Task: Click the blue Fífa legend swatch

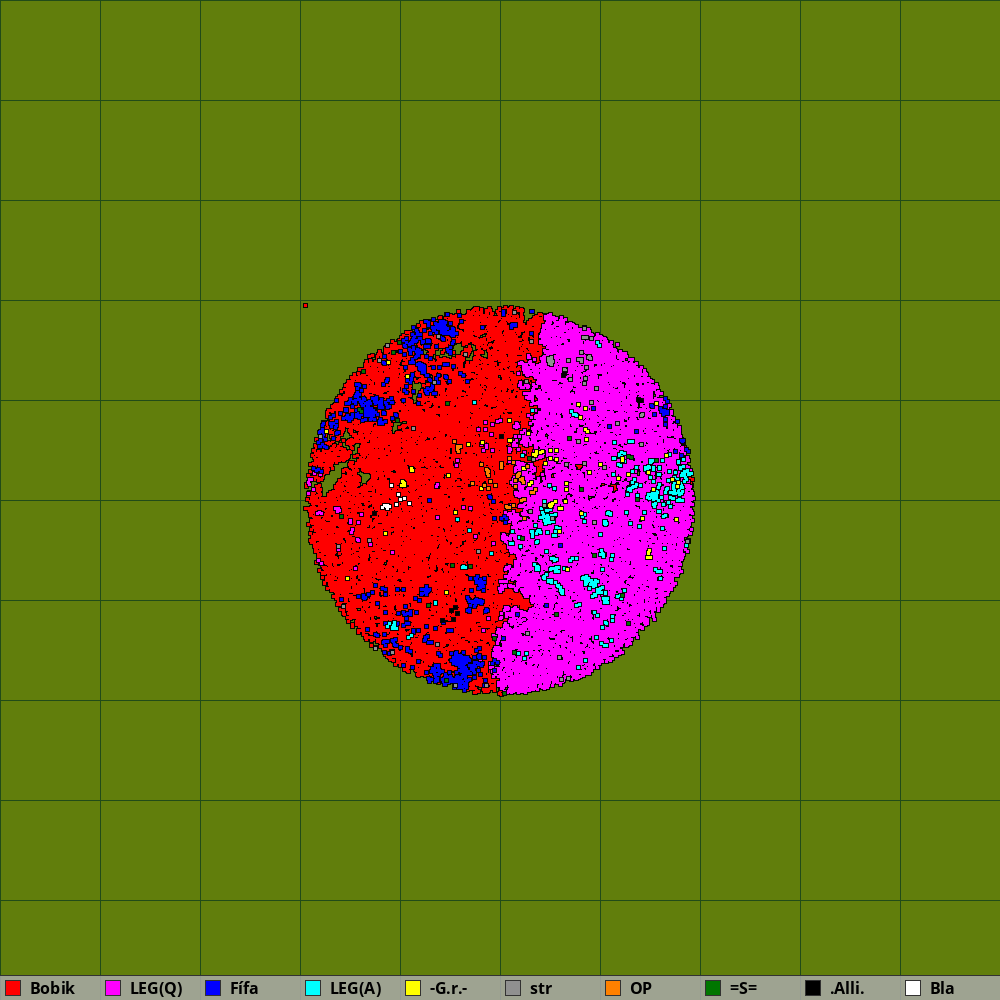Action: point(213,988)
